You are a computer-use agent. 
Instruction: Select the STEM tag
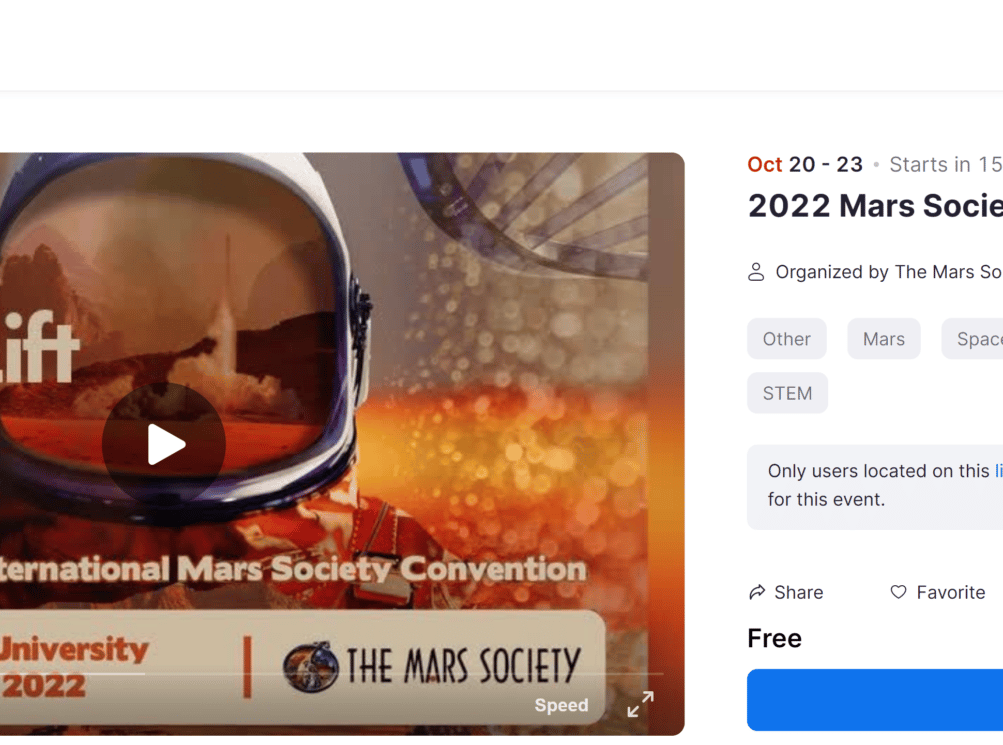point(787,393)
